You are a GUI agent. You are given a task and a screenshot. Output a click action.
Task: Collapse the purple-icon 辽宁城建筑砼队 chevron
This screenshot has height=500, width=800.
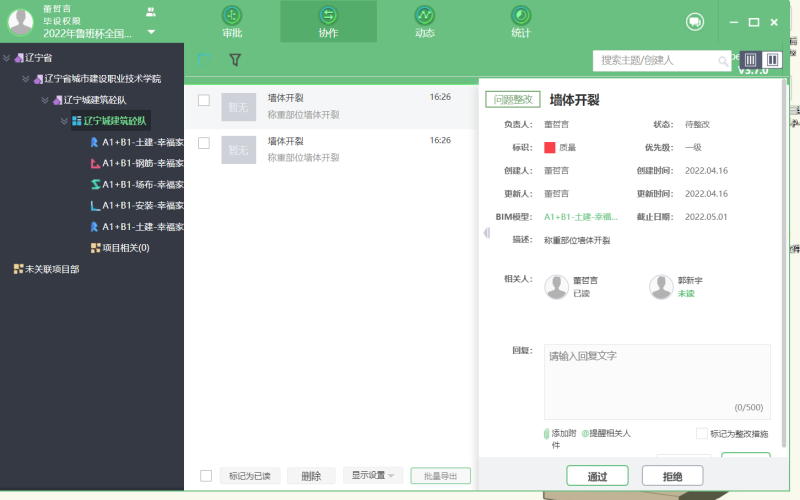click(x=45, y=100)
